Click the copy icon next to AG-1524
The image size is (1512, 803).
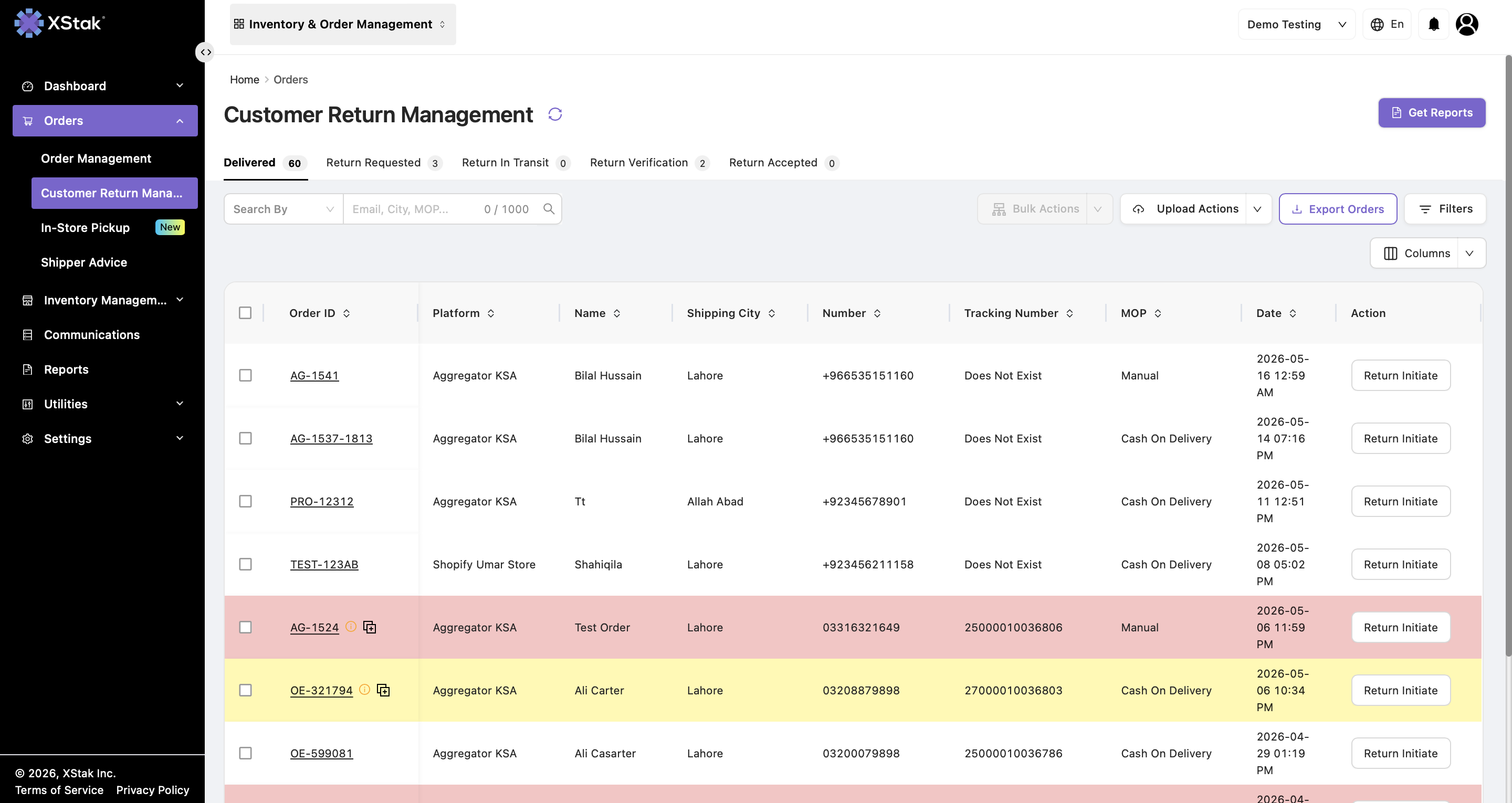(369, 627)
